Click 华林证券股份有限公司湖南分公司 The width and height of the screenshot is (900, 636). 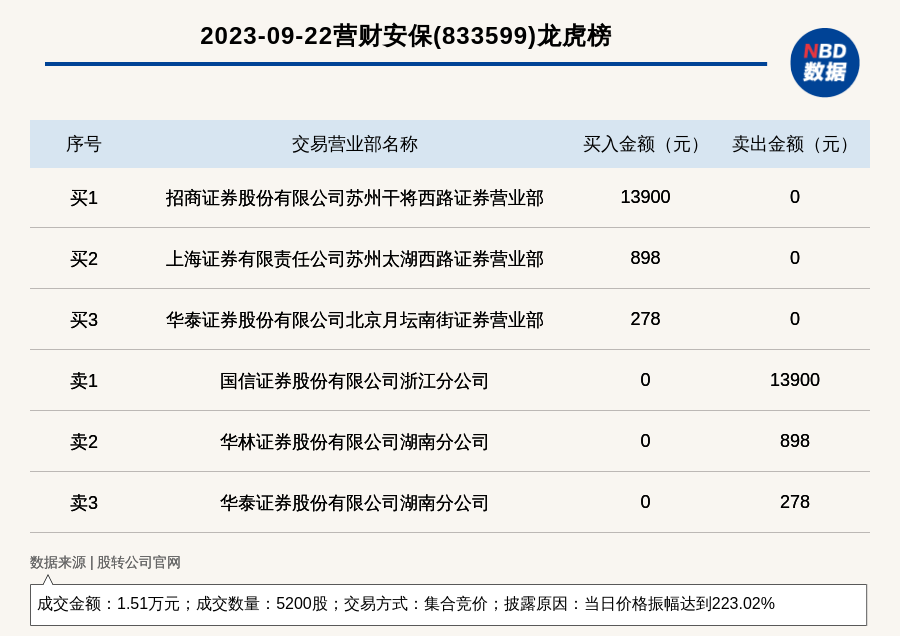point(354,442)
